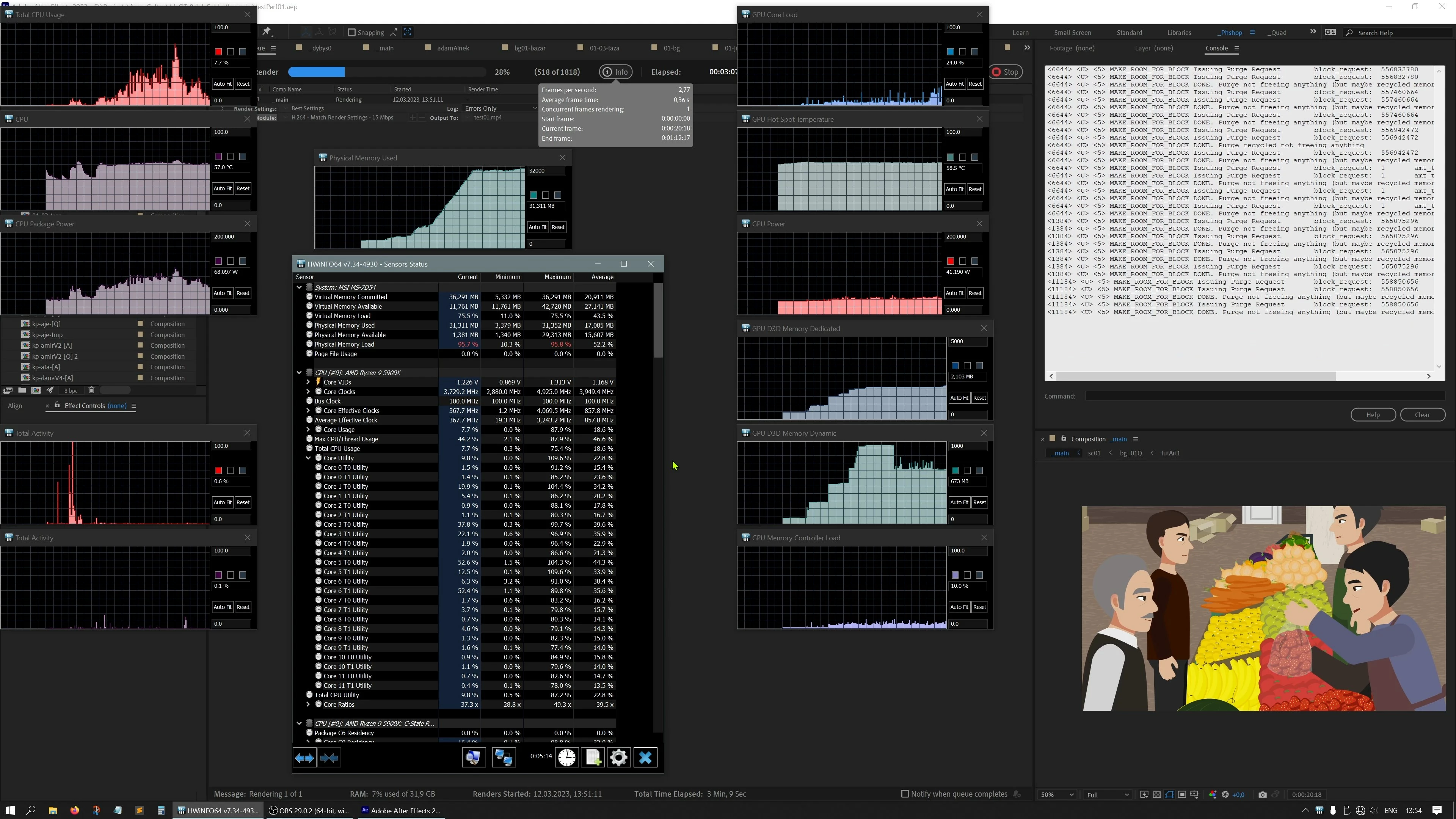1456x819 pixels.
Task: Click Clear button in Console panel
Action: (x=1422, y=414)
